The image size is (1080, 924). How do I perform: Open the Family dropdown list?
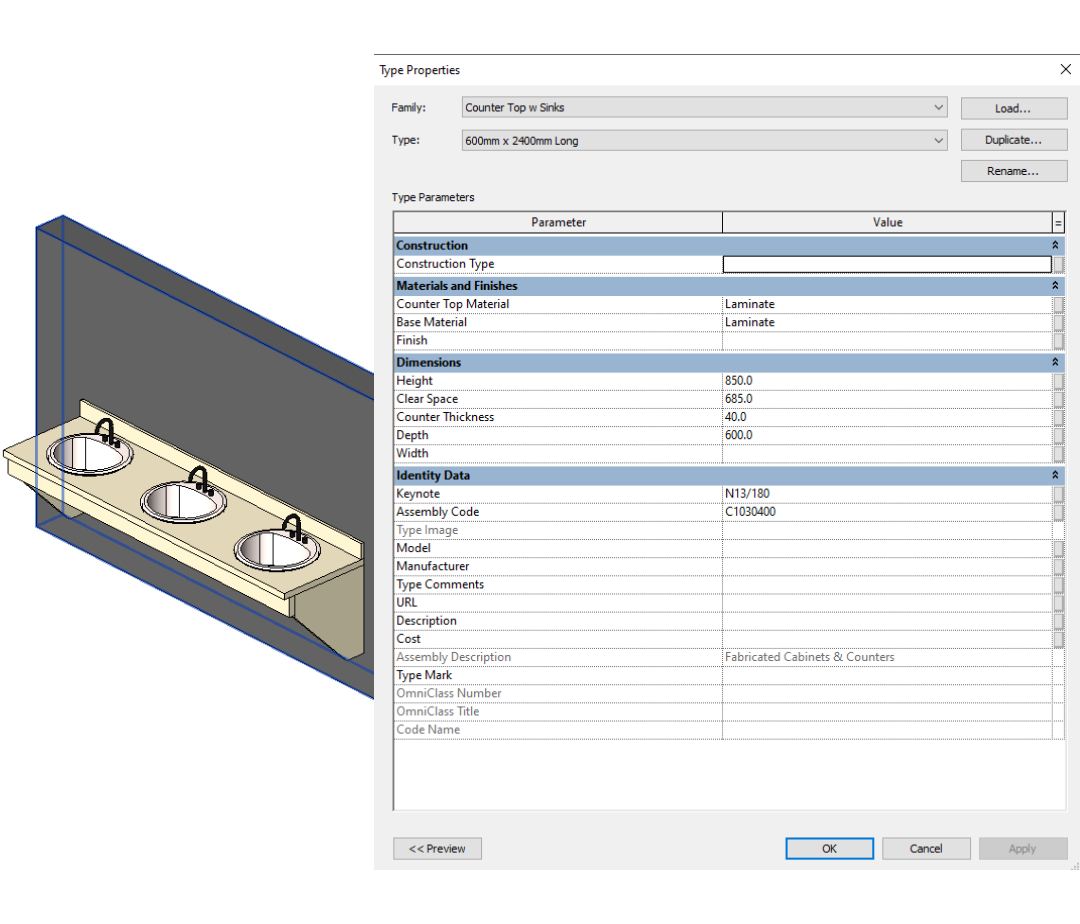(x=938, y=108)
